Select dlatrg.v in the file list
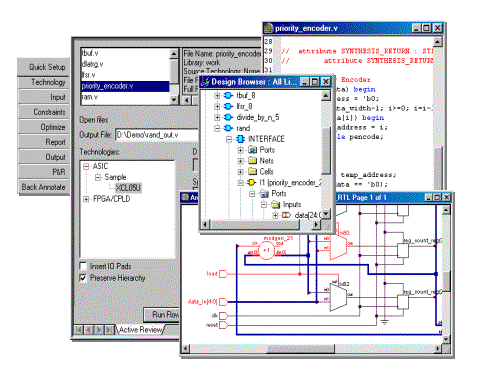The width and height of the screenshot is (480, 380). pos(125,64)
